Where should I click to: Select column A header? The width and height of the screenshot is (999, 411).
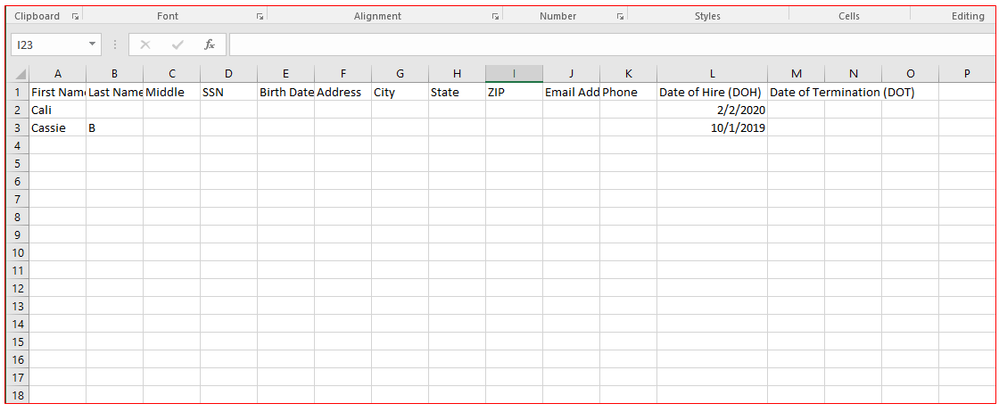[58, 74]
